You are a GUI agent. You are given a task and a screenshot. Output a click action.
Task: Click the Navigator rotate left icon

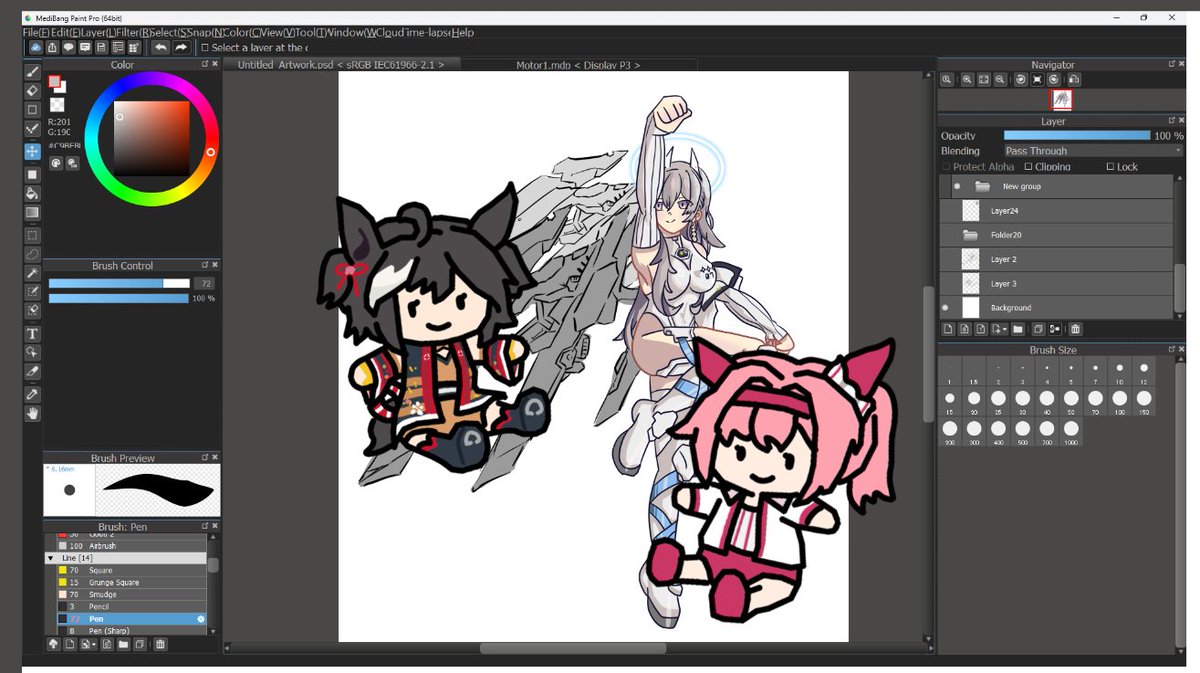pos(1021,79)
